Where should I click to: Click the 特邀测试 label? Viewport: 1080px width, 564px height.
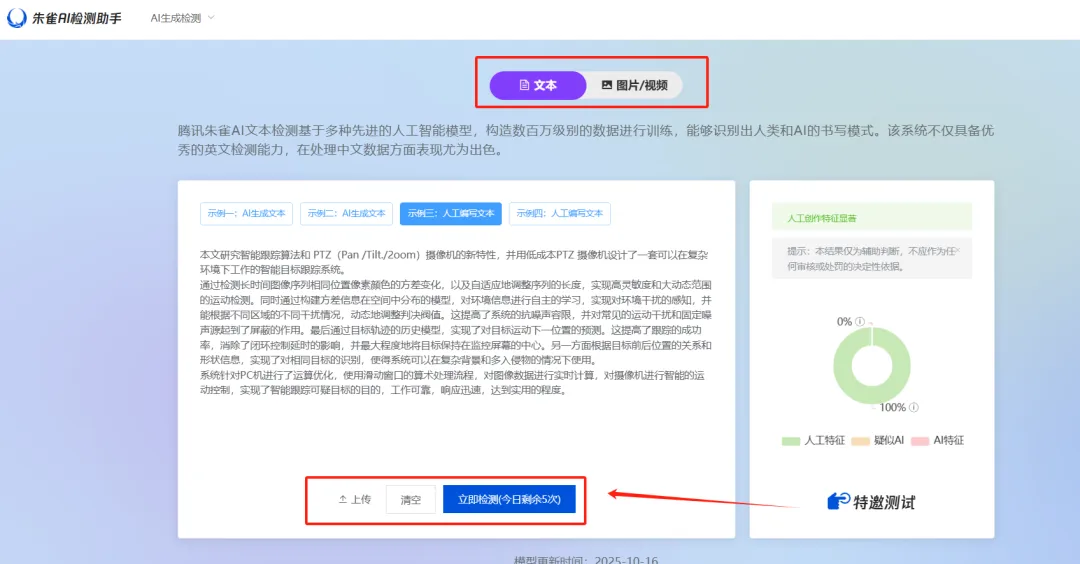pyautogui.click(x=884, y=503)
